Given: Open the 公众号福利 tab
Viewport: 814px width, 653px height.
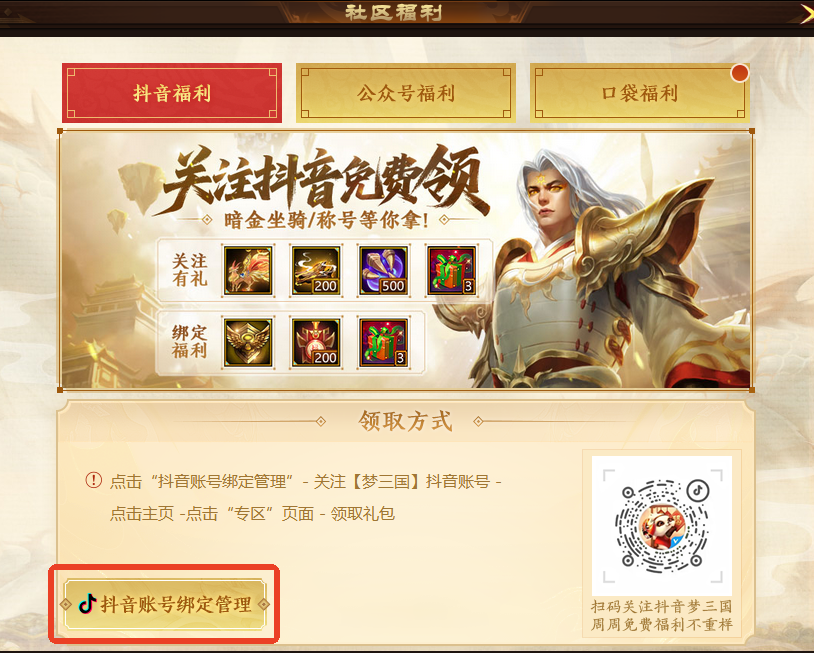Looking at the screenshot, I should click(406, 93).
